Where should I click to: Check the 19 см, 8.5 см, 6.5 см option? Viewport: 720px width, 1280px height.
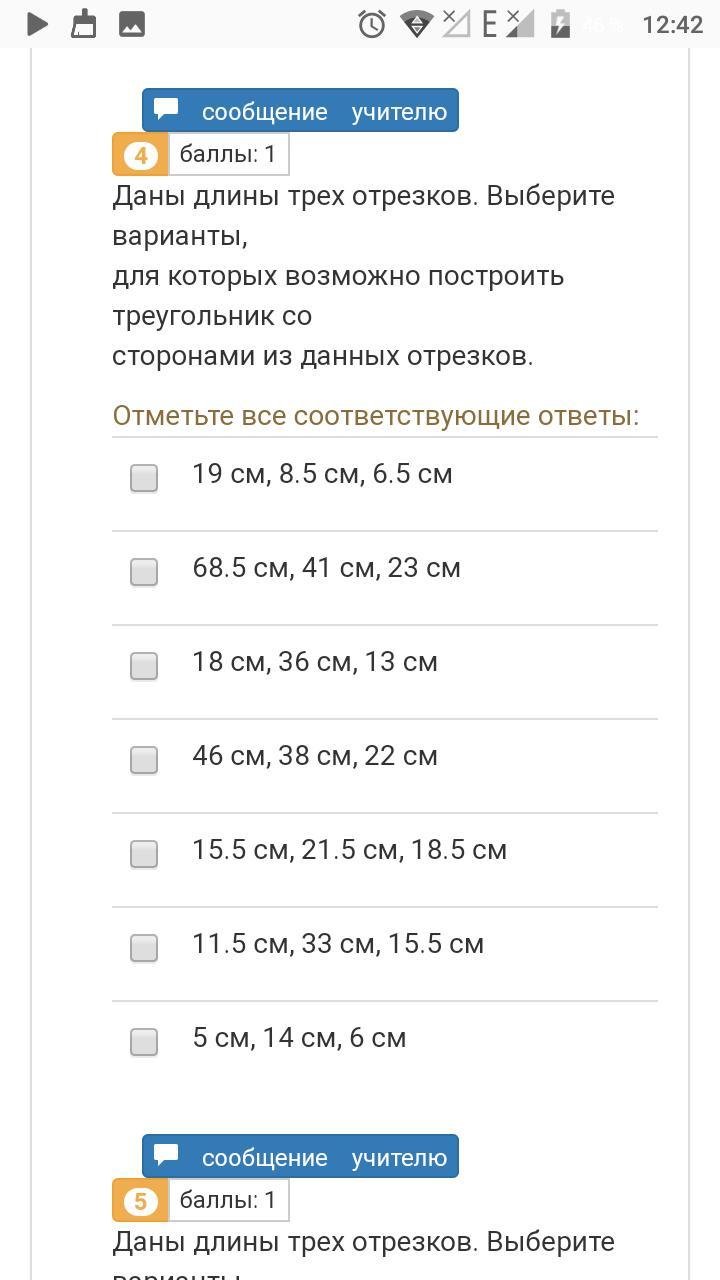click(x=144, y=477)
